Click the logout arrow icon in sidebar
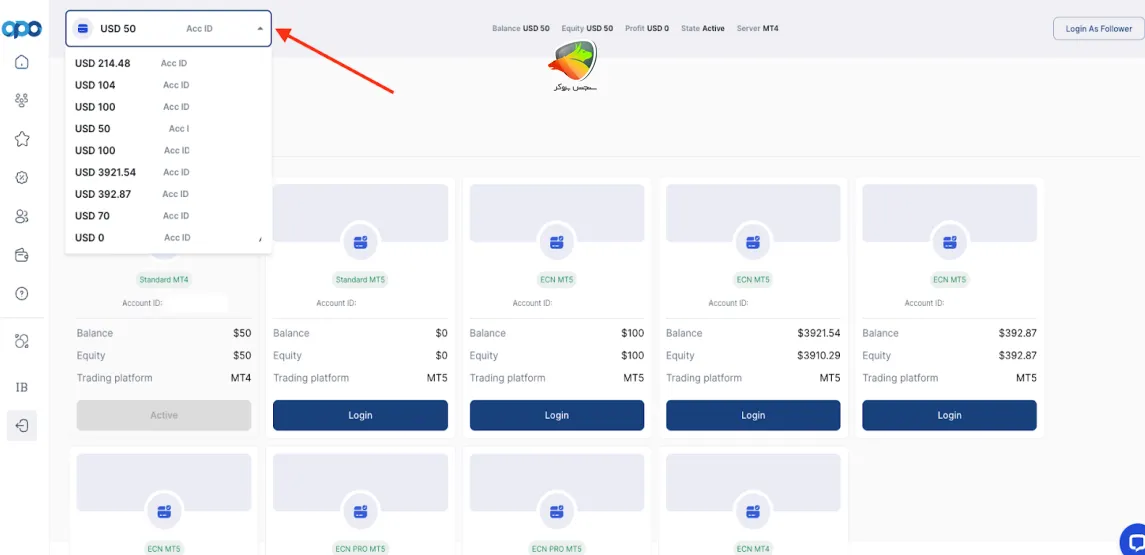This screenshot has height=555, width=1145. [22, 425]
